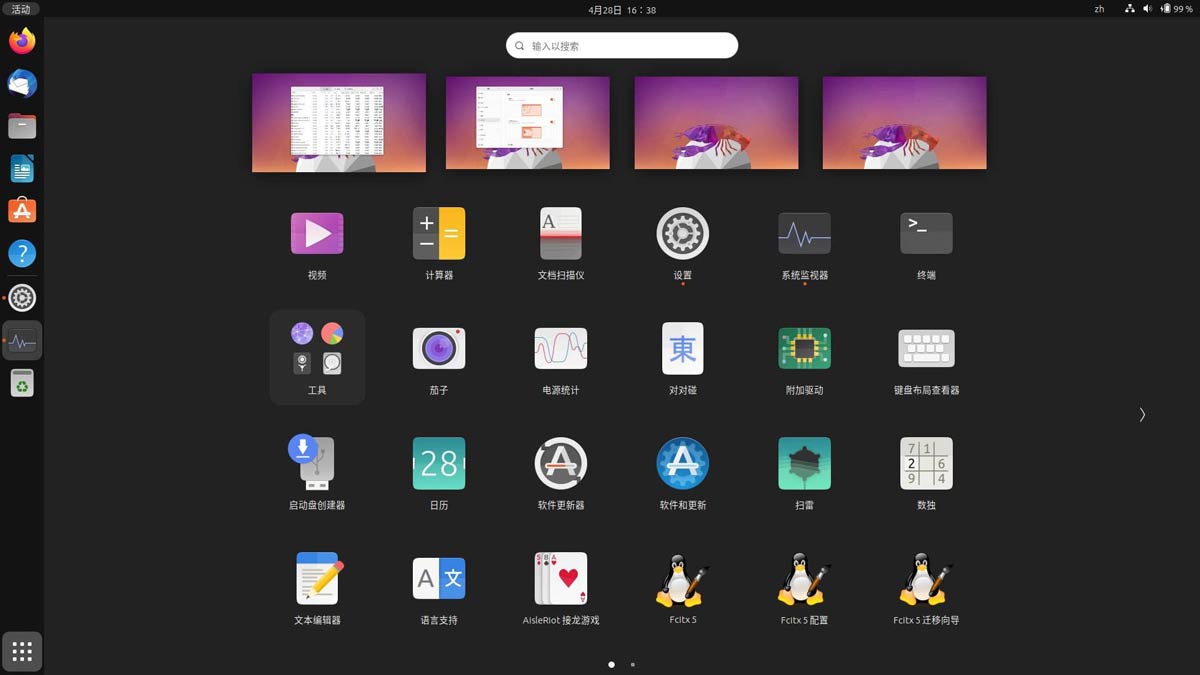The height and width of the screenshot is (675, 1200).
Task: Open the zh input method menu
Action: click(x=1099, y=9)
